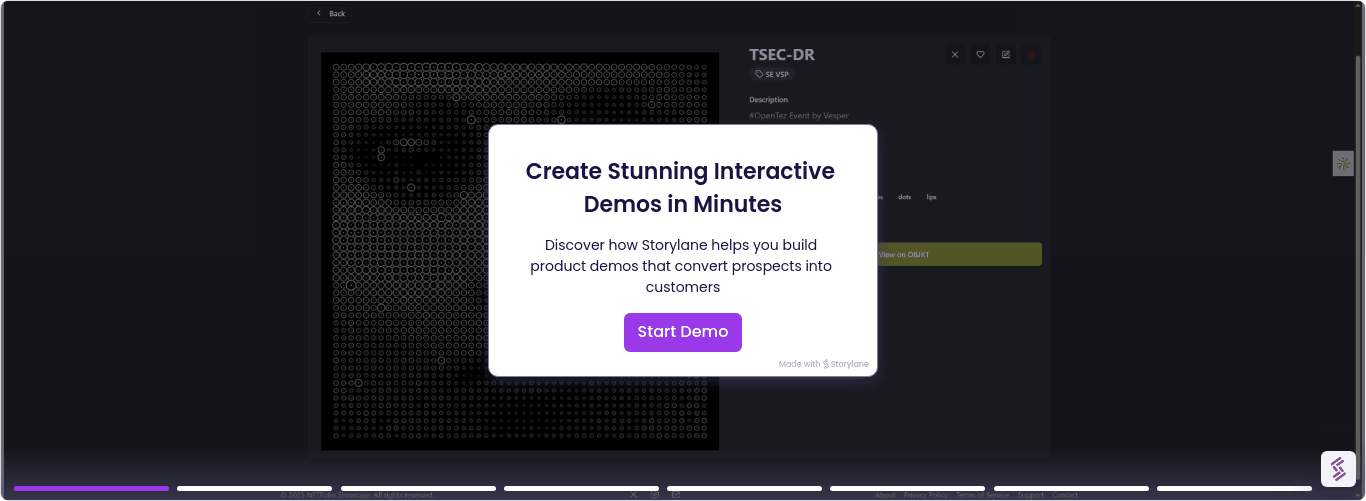This screenshot has width=1366, height=501.
Task: Open the Privacy Policy footer link
Action: coord(926,495)
